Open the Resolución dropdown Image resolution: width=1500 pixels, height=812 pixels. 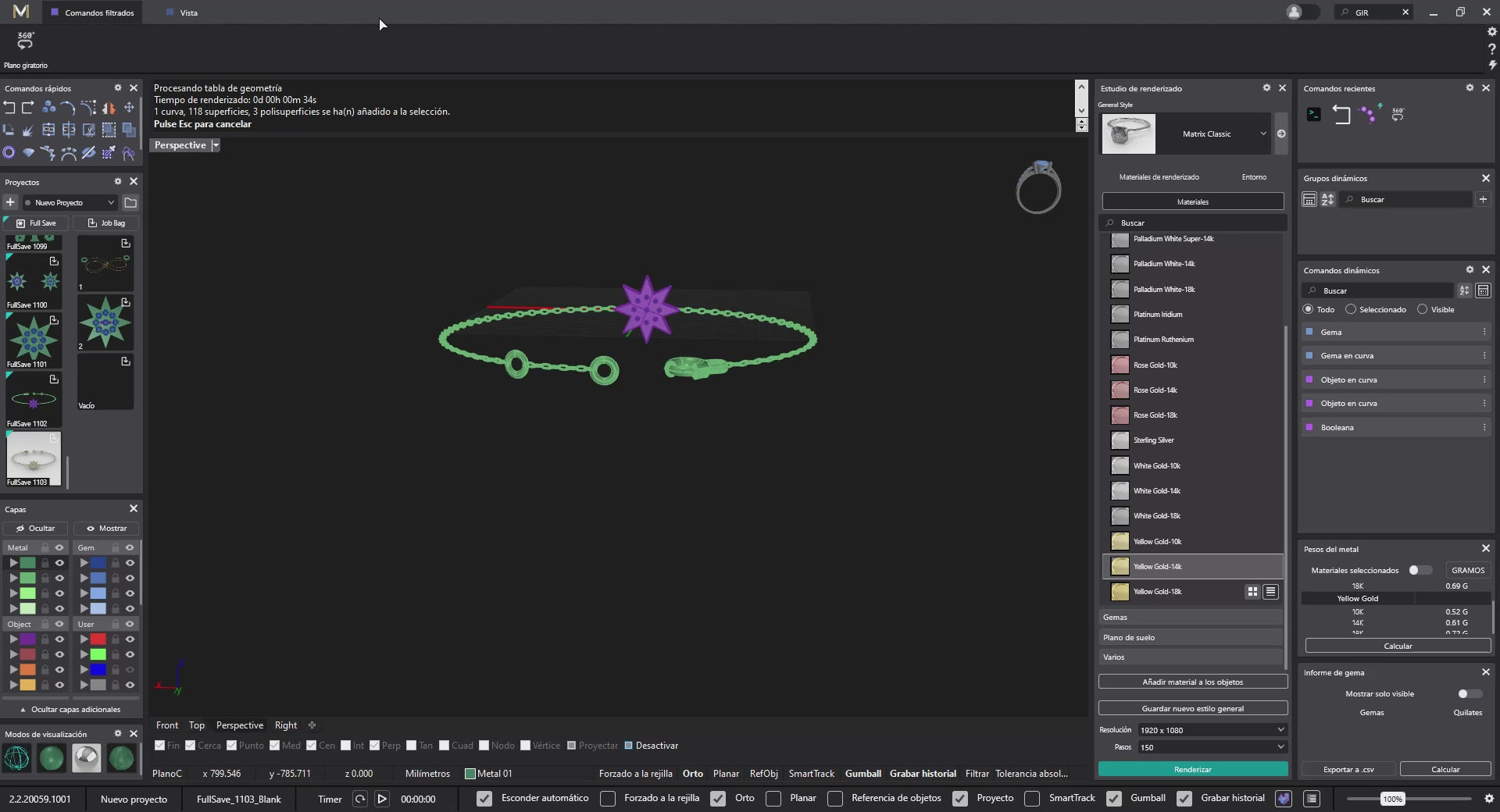tap(1211, 730)
